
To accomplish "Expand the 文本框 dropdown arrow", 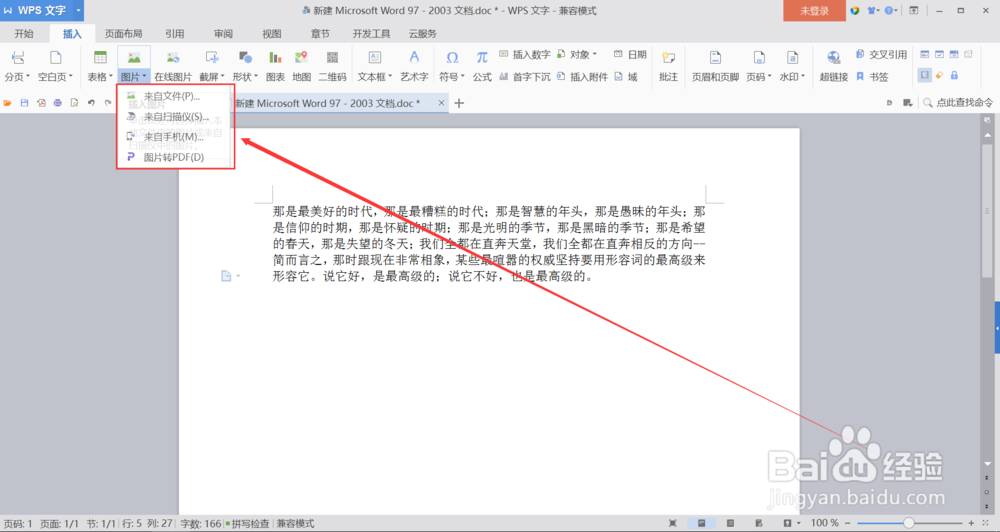I will (x=390, y=77).
